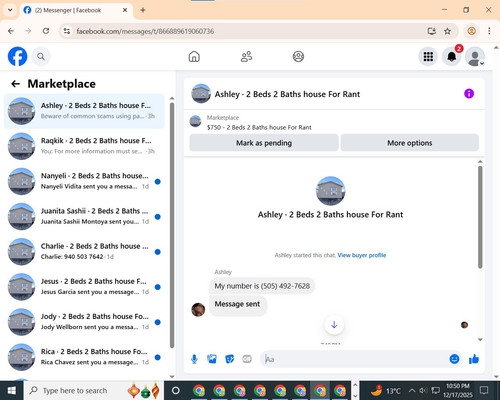Viewport: 500px width, 400px height.
Task: Open the Facebook logo home link
Action: (17, 56)
